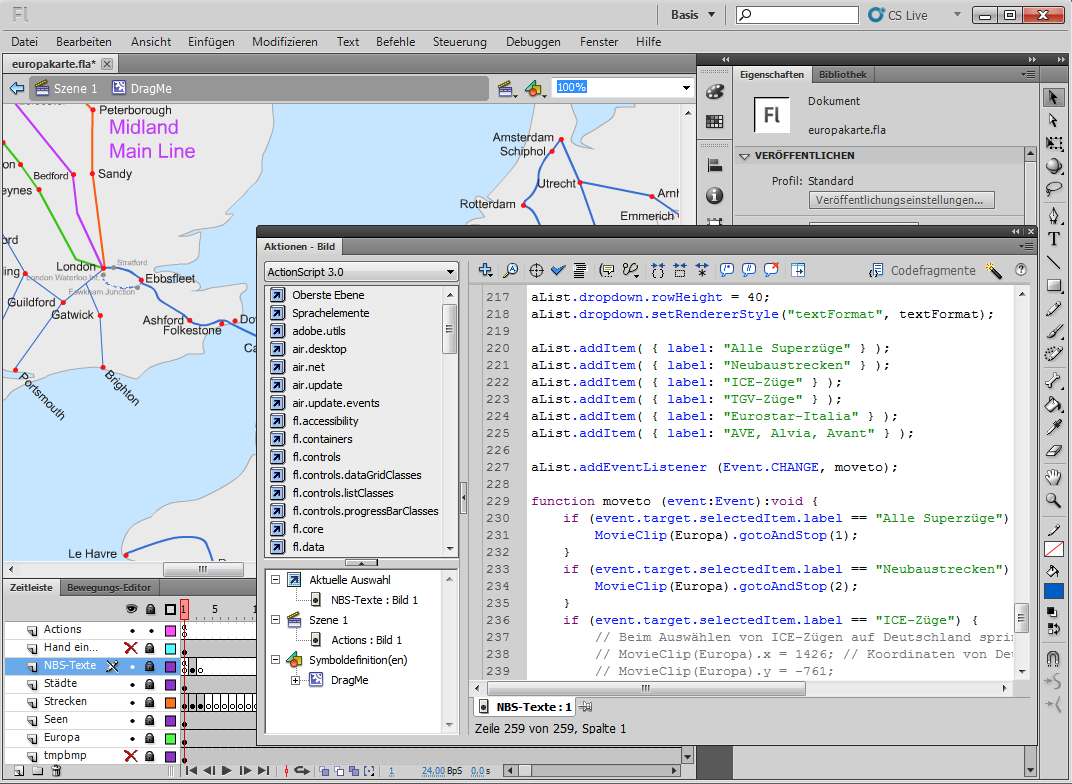Activate the Zoom magnifier tool
1072x784 pixels.
coord(1054,500)
